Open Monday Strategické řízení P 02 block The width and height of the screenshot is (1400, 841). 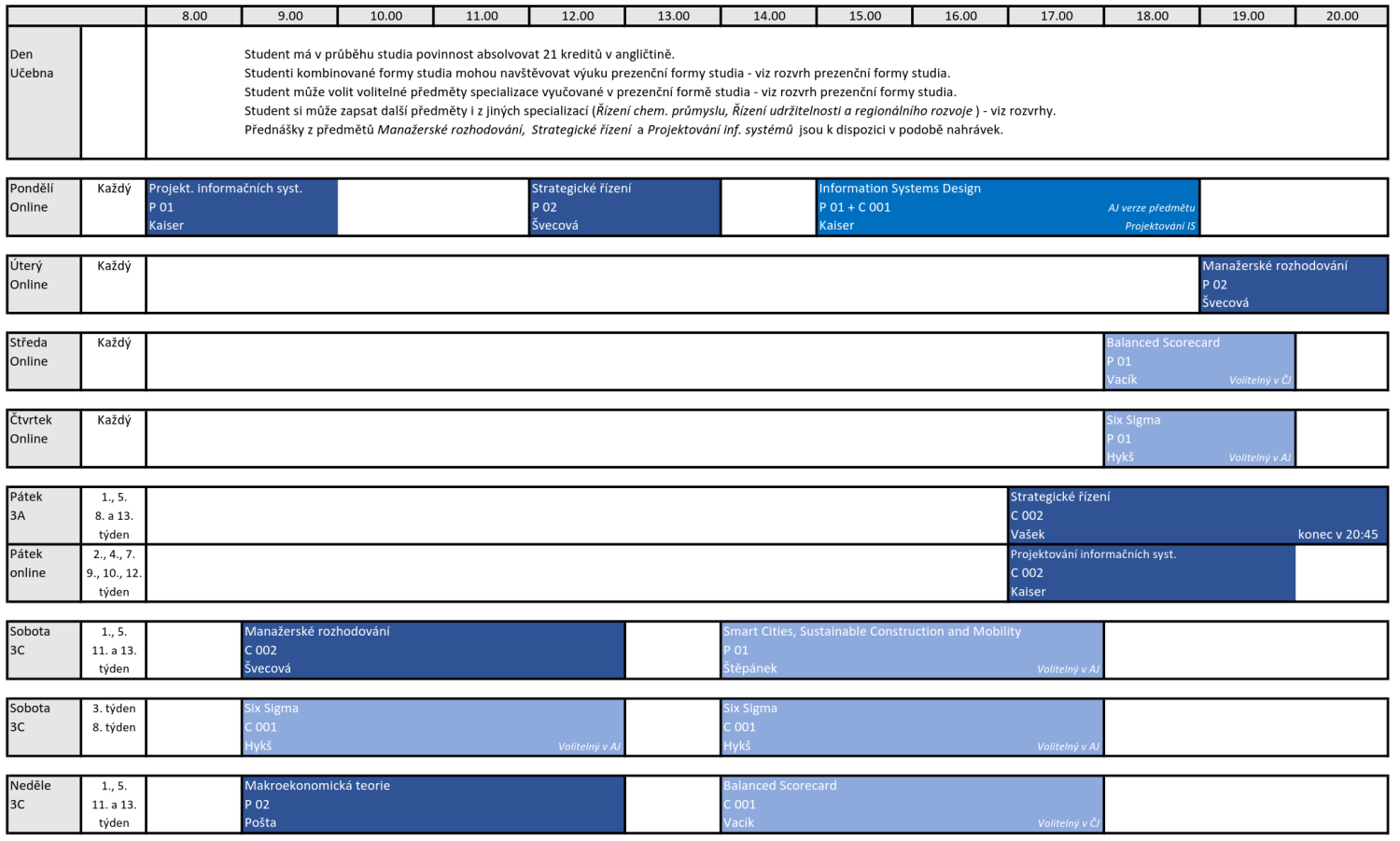coord(625,207)
